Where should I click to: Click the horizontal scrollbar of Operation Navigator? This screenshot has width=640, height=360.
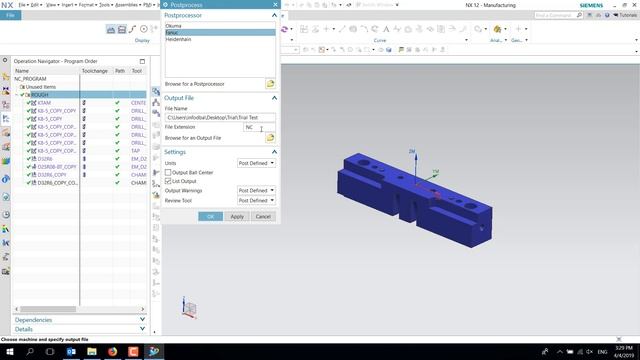point(48,309)
